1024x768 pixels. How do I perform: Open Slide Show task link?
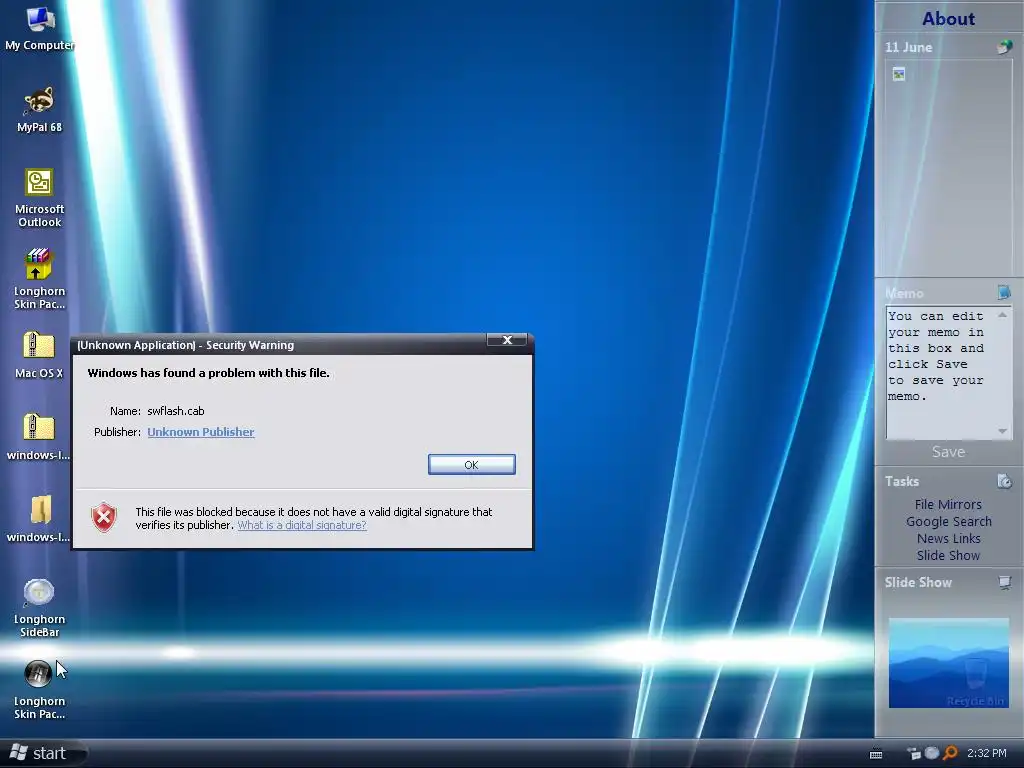pos(948,555)
